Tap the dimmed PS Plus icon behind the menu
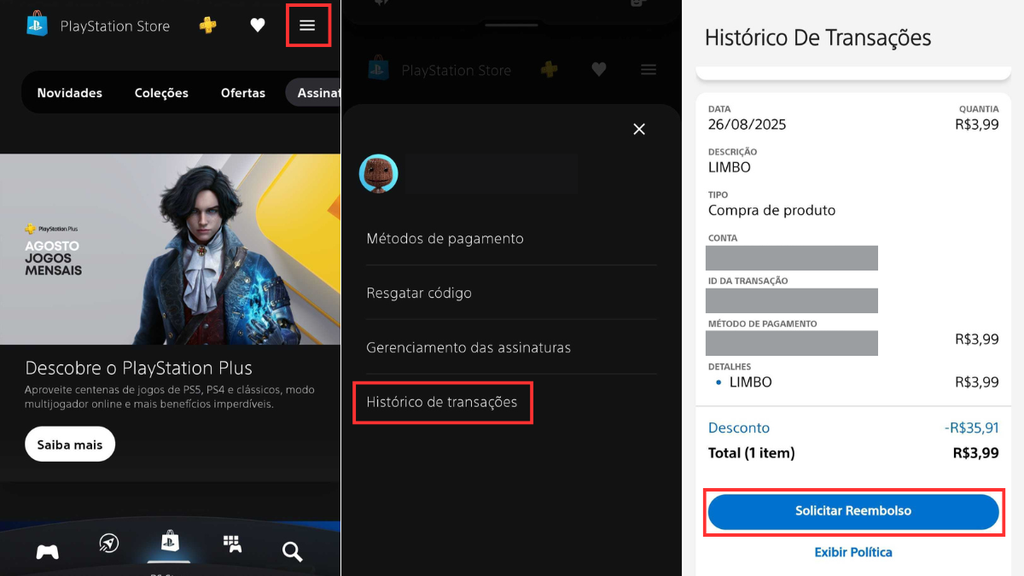Viewport: 1024px width, 576px height. pos(549,69)
